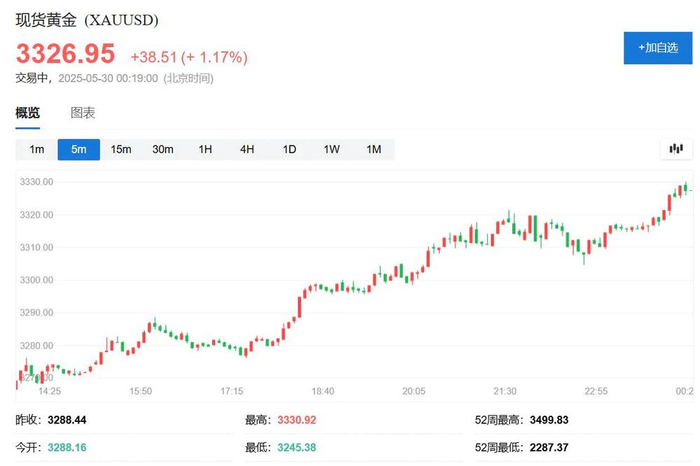Click the +加自选 add to watchlist button
This screenshot has height=466, width=700.
pyautogui.click(x=658, y=47)
